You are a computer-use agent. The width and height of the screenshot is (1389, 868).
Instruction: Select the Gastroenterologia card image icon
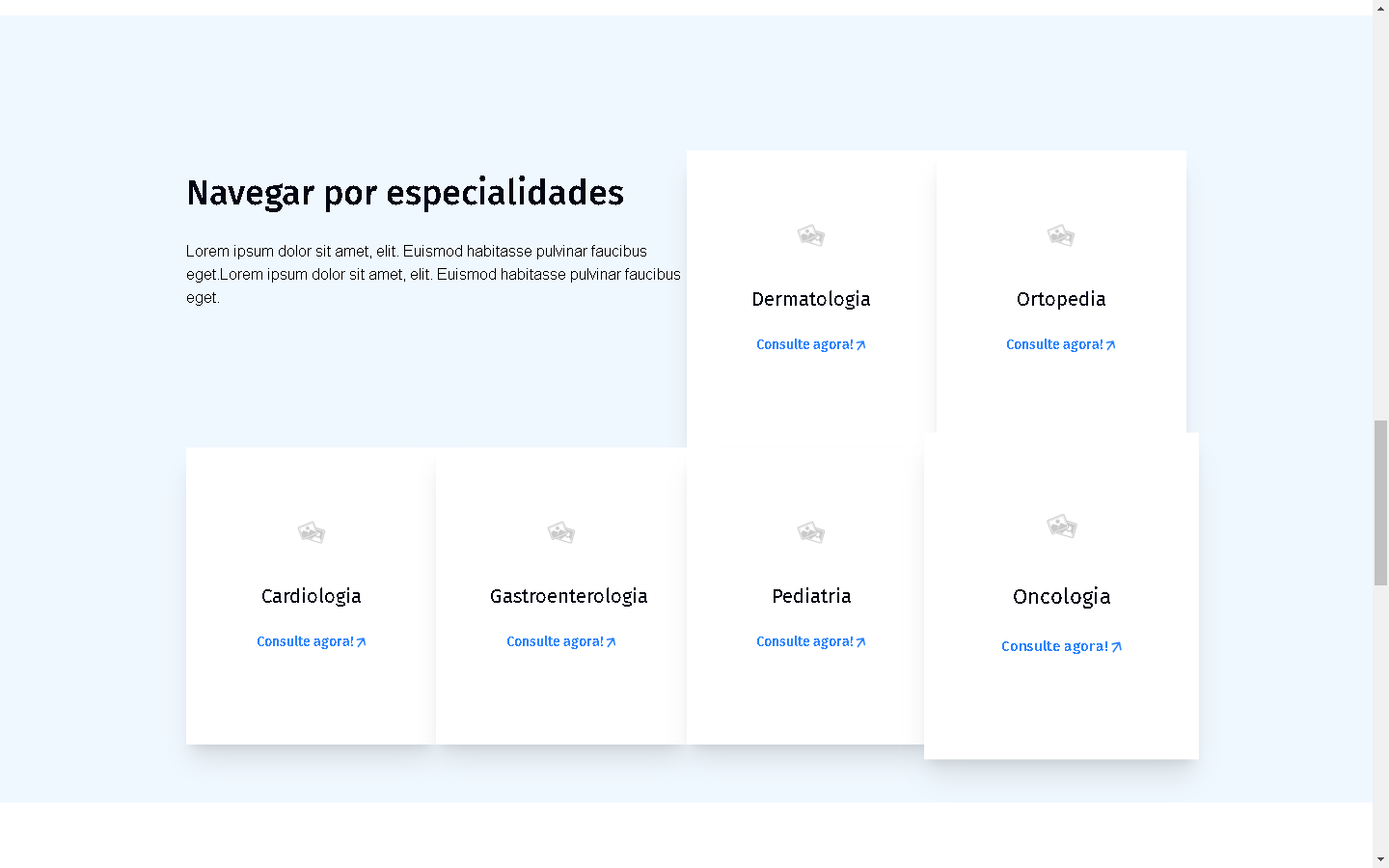click(560, 532)
